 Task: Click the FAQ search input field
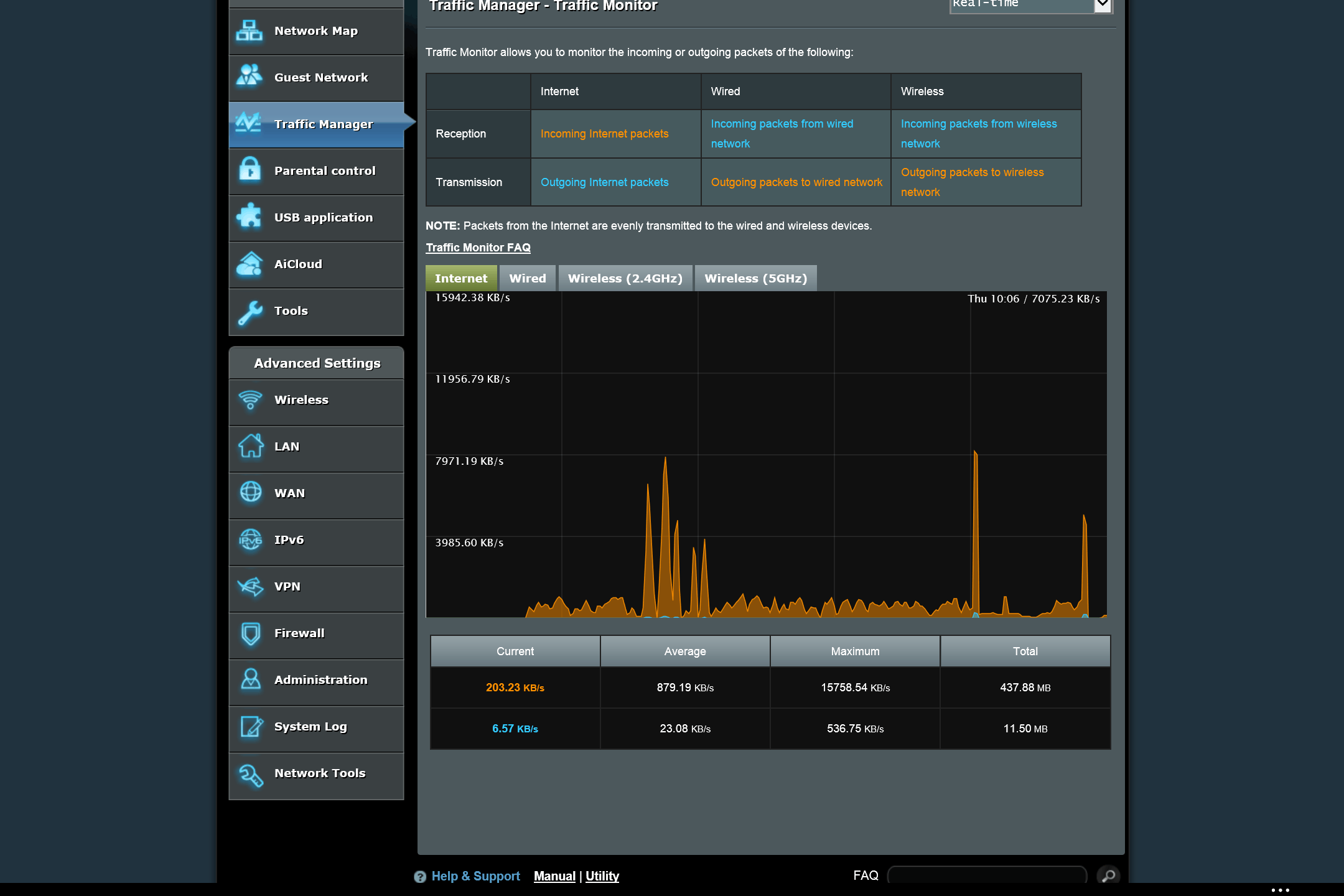coord(987,876)
